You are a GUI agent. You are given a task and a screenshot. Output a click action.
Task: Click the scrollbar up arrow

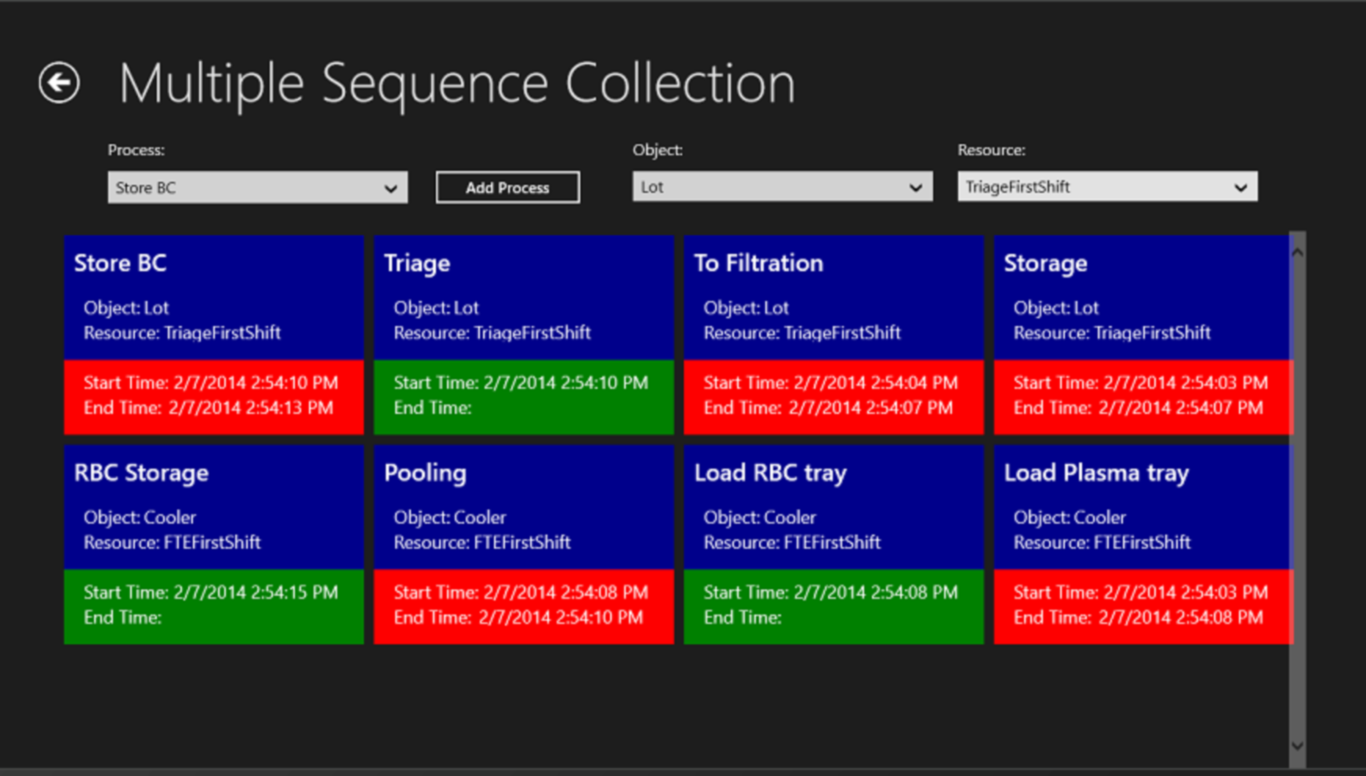(x=1298, y=252)
